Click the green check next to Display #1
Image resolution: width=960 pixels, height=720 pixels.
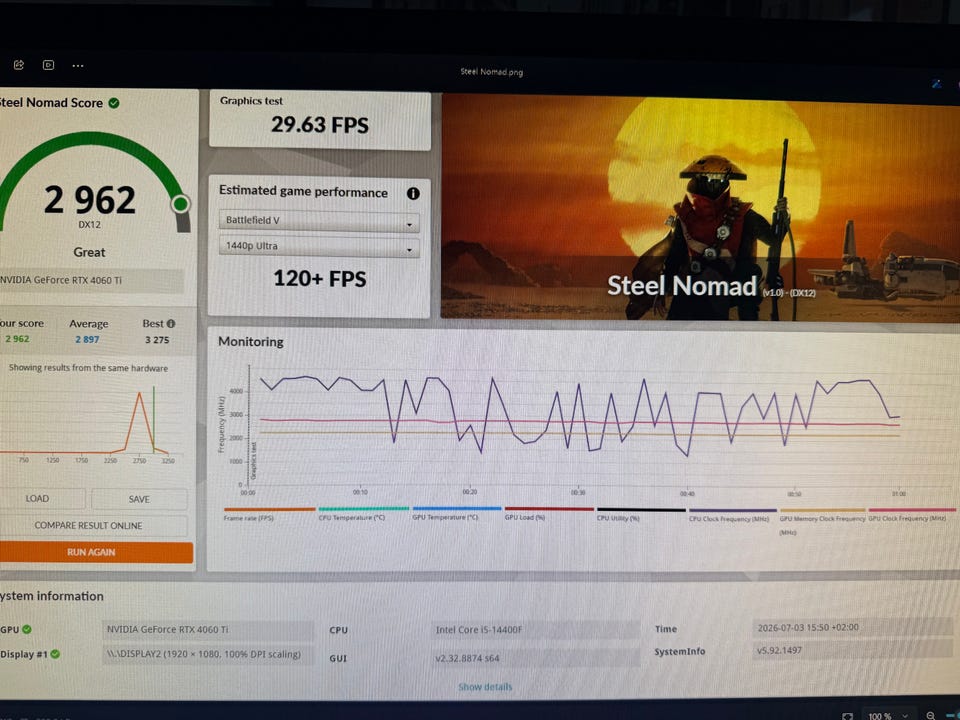[x=55, y=654]
